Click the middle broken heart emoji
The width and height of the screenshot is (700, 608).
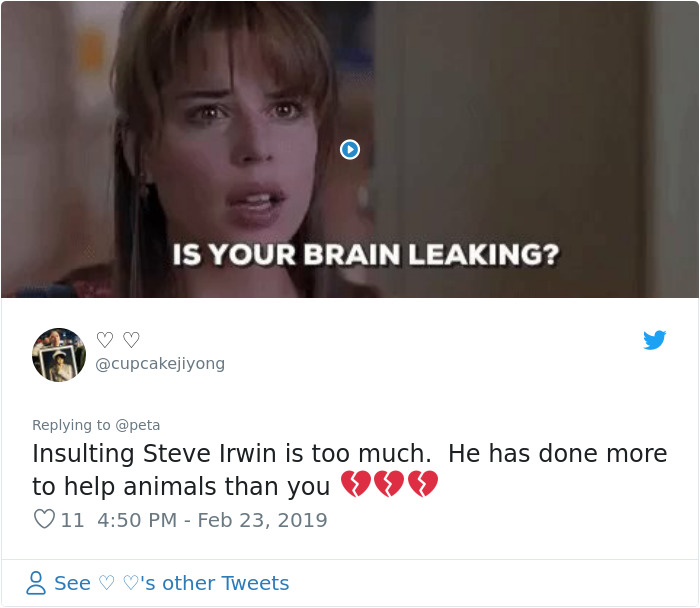point(389,483)
